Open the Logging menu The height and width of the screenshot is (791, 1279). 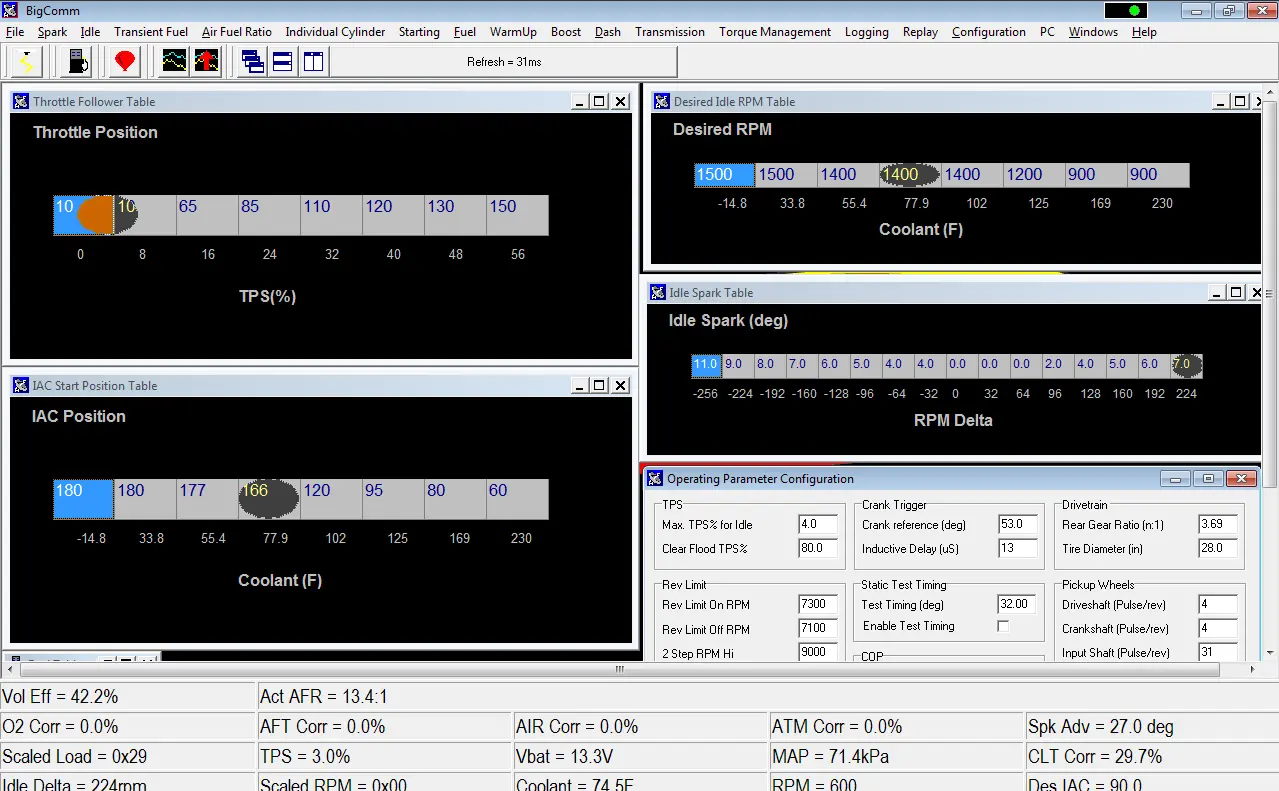pyautogui.click(x=867, y=32)
